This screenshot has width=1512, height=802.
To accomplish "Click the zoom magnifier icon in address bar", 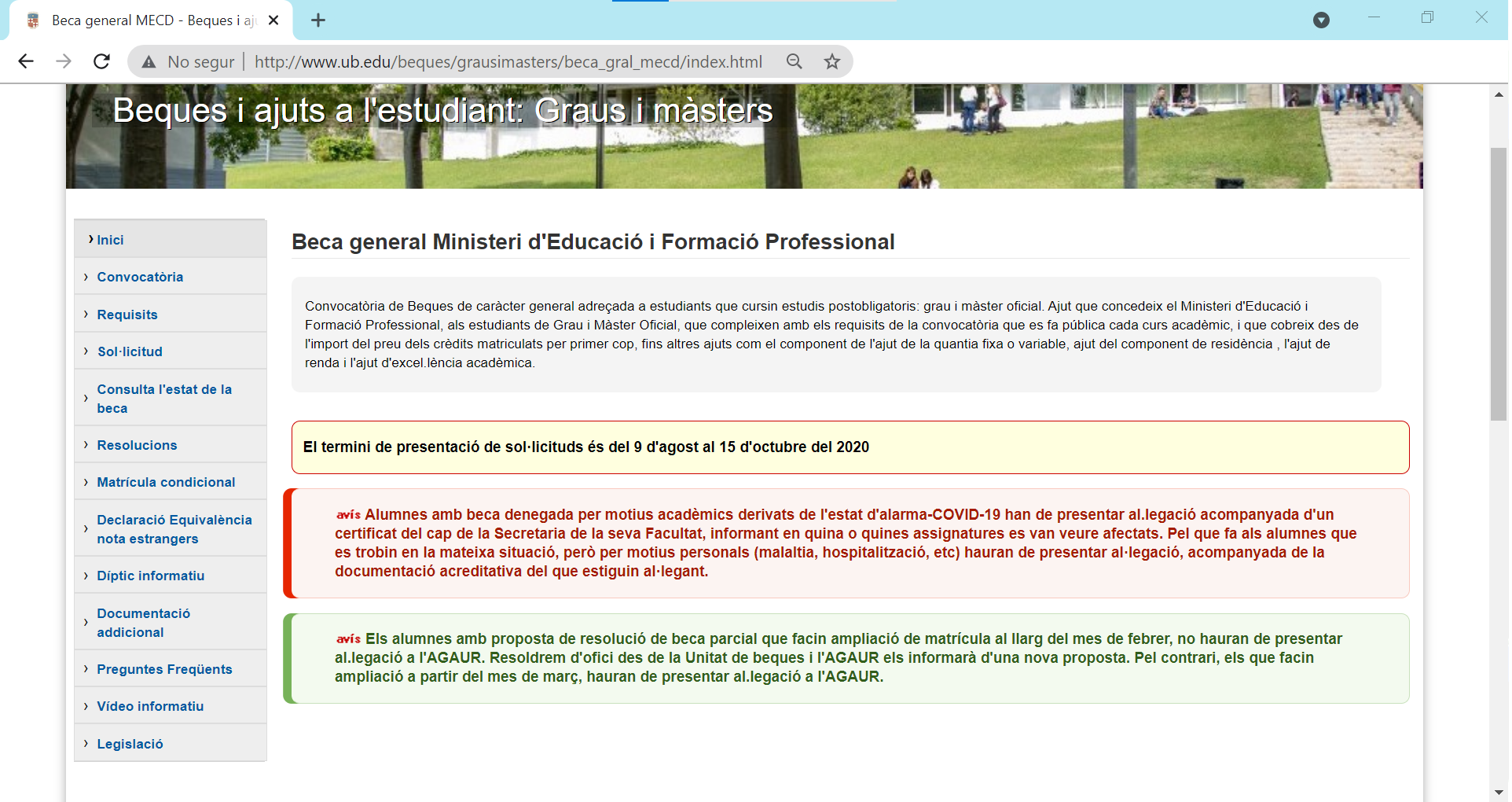I will [795, 61].
